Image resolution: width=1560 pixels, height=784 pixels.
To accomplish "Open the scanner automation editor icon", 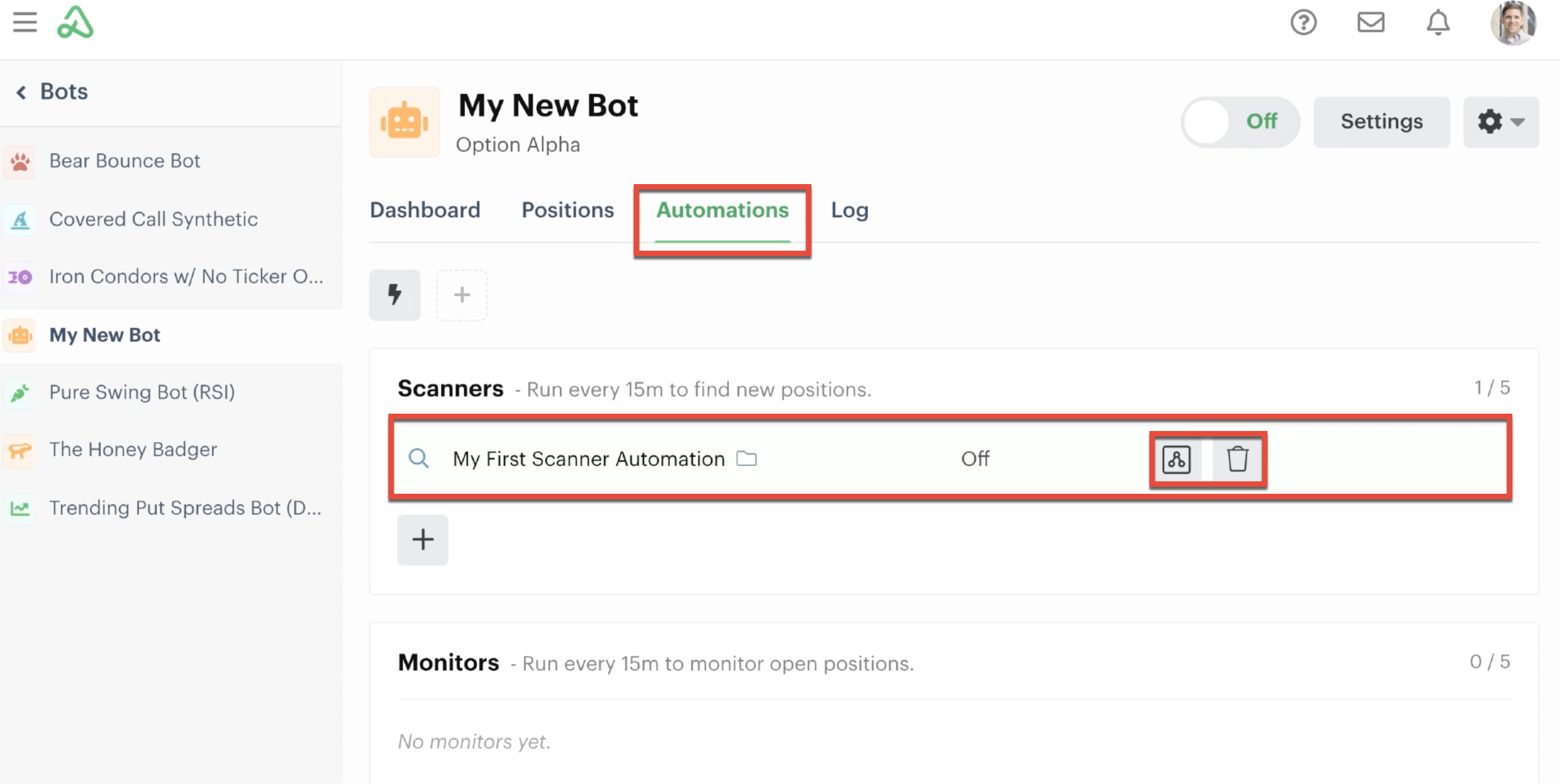I will (x=1176, y=459).
